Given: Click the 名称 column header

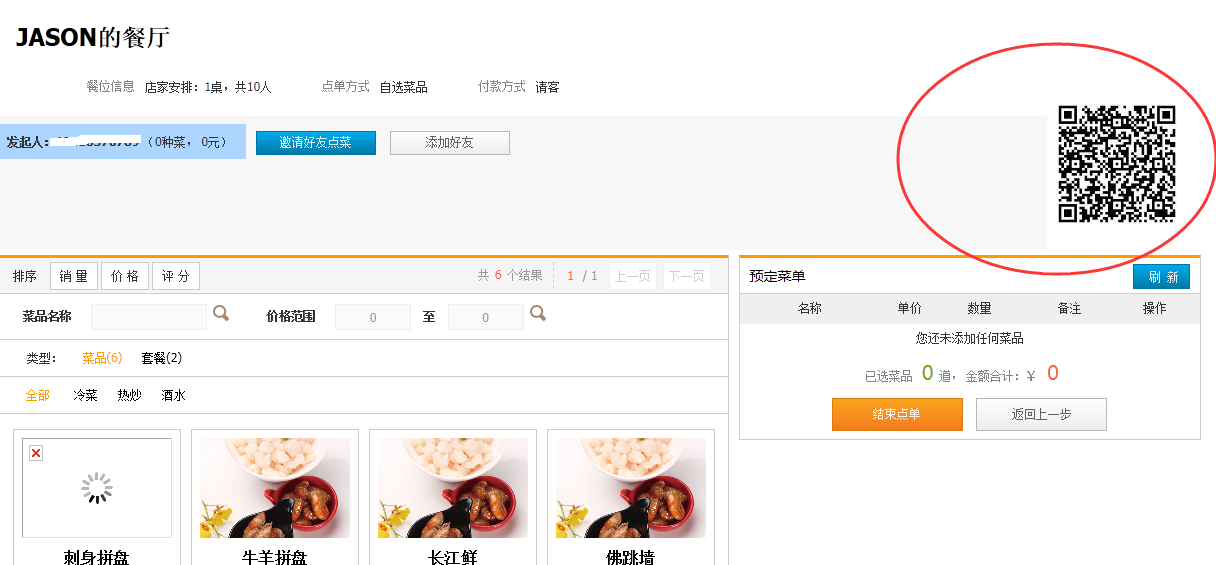Looking at the screenshot, I should pos(809,308).
